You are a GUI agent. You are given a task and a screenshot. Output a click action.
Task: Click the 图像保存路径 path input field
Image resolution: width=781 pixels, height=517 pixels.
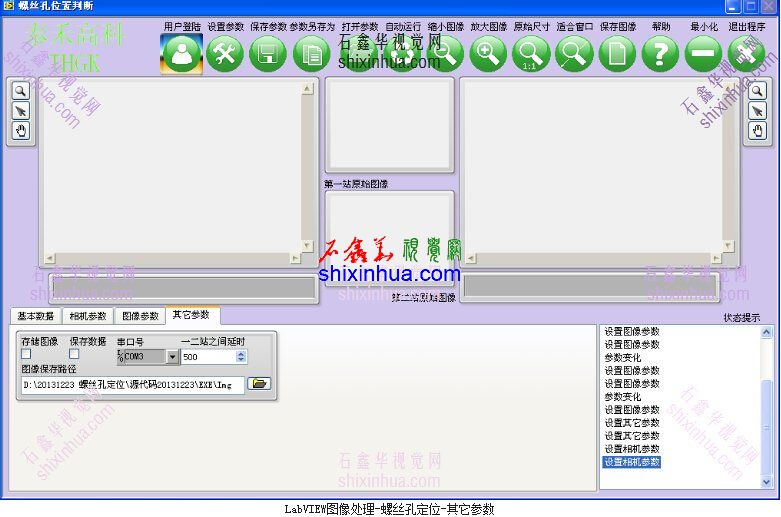(x=130, y=384)
